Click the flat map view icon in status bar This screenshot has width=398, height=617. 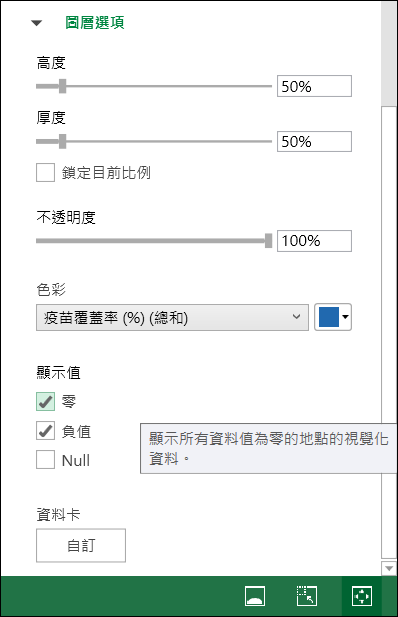[255, 596]
